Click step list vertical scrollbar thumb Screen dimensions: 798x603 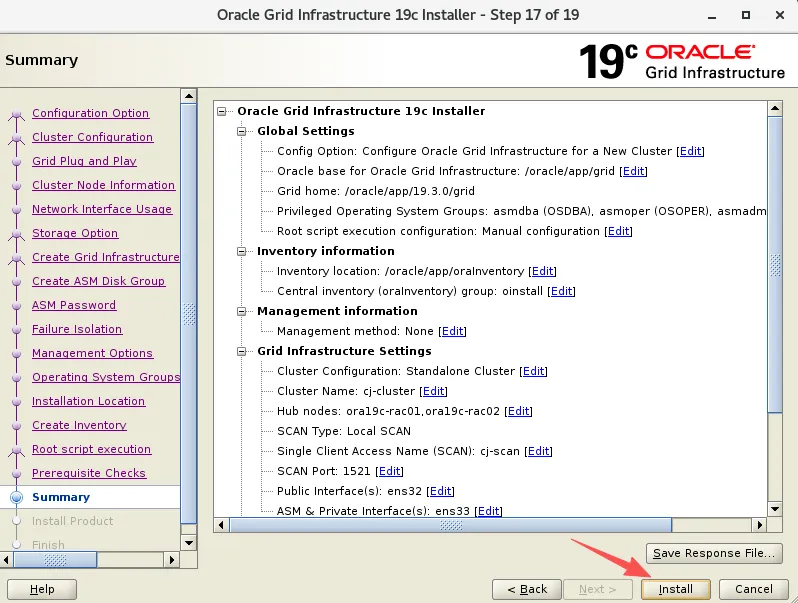[x=189, y=313]
